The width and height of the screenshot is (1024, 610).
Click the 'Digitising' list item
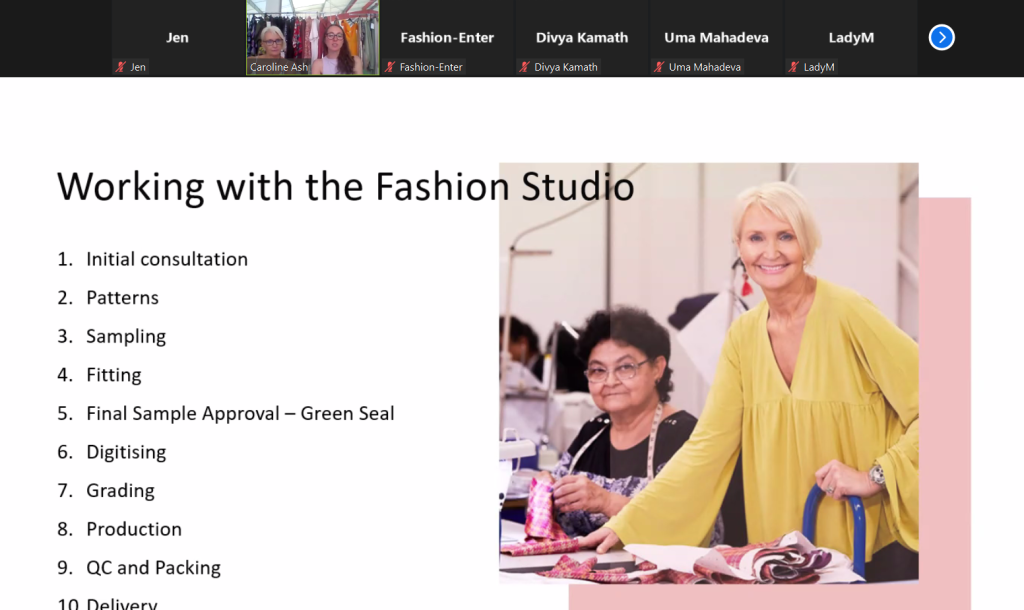[x=126, y=452]
